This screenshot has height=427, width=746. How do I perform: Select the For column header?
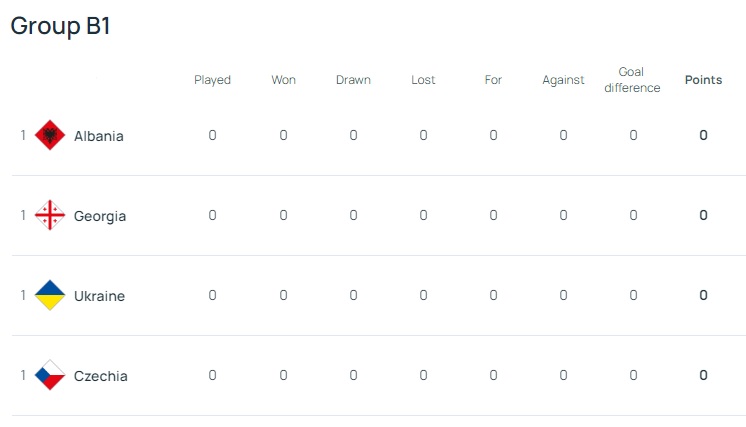coord(493,80)
